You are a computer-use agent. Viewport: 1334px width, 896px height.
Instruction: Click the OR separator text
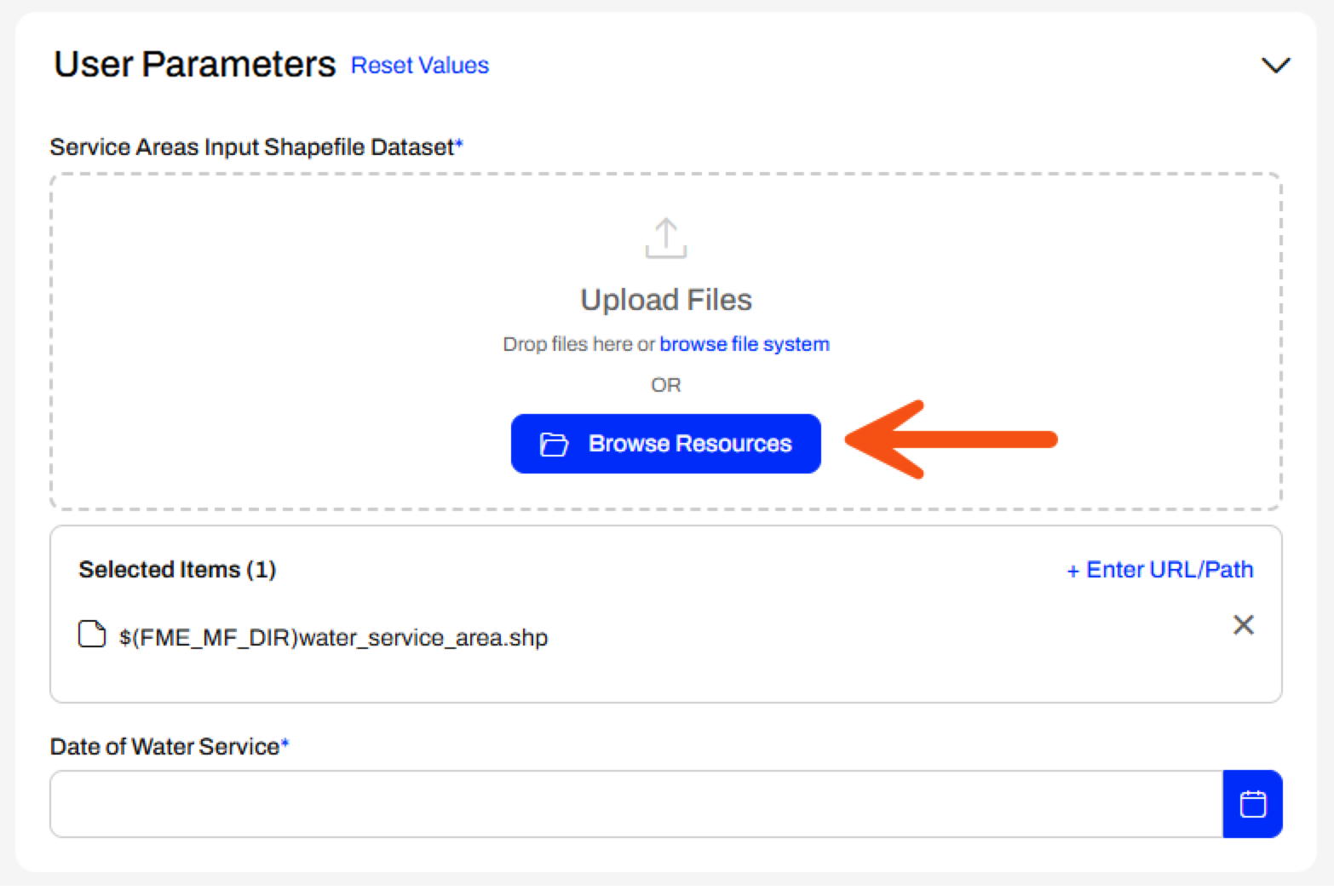[666, 385]
